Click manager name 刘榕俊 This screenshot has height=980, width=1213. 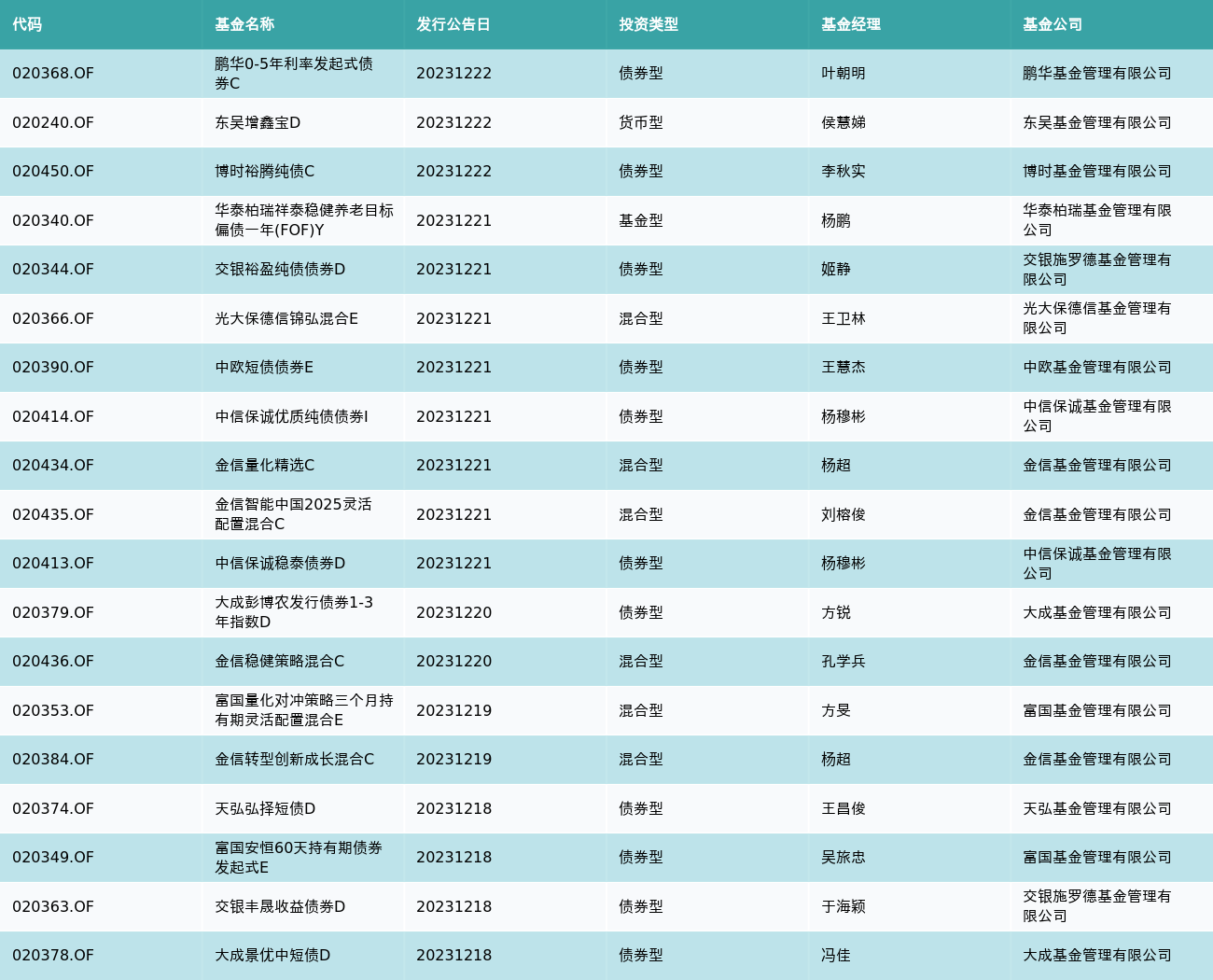pyautogui.click(x=844, y=514)
